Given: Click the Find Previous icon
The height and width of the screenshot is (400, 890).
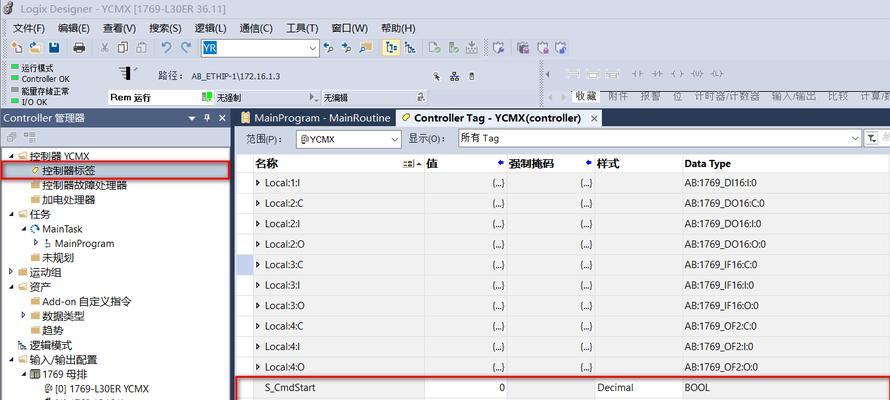Looking at the screenshot, I should [x=329, y=48].
